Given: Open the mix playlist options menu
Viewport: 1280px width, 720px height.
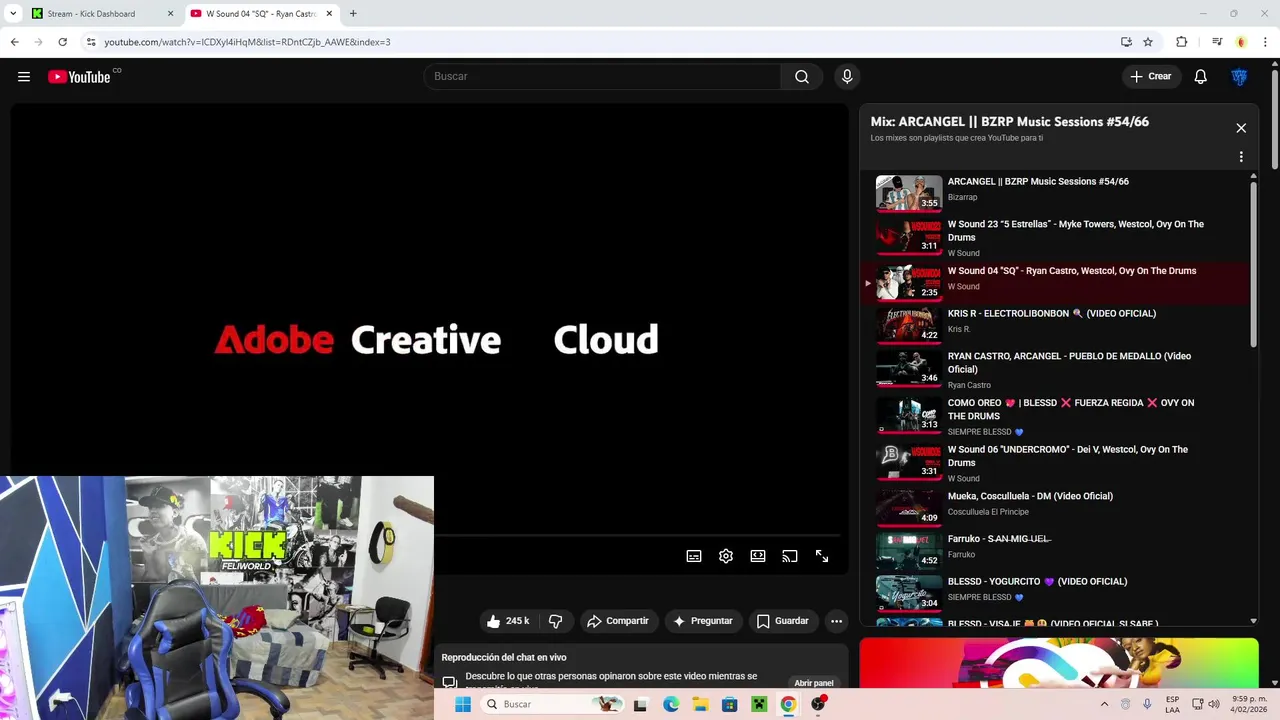Looking at the screenshot, I should point(1241,157).
